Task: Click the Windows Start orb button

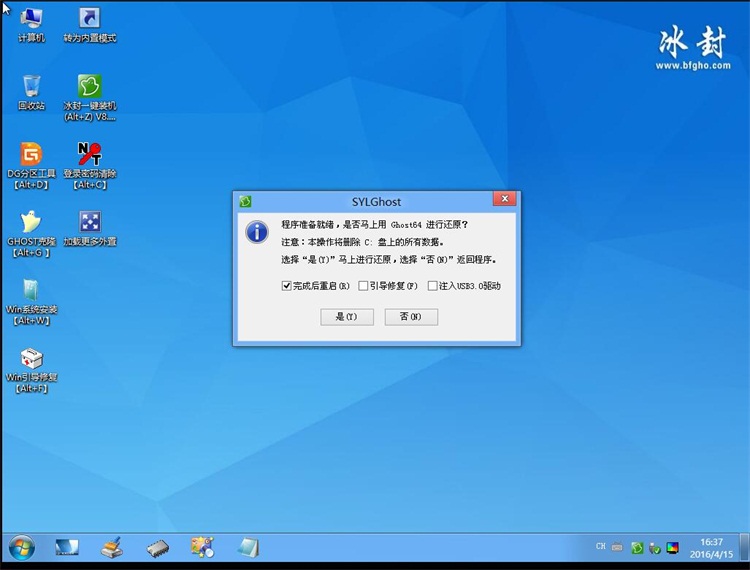Action: pos(22,548)
